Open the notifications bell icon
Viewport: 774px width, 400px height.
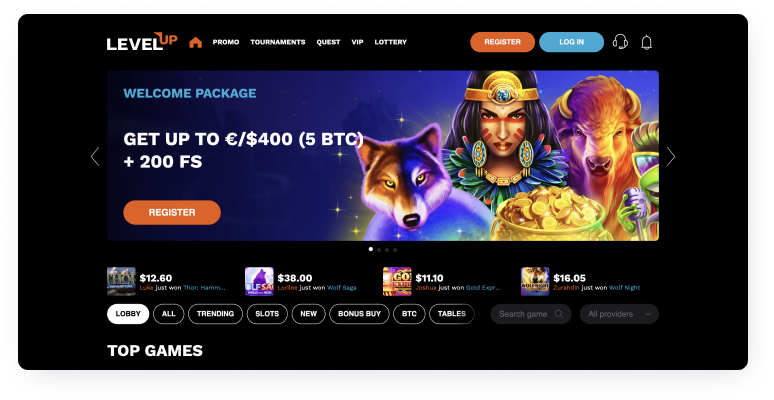[x=646, y=42]
